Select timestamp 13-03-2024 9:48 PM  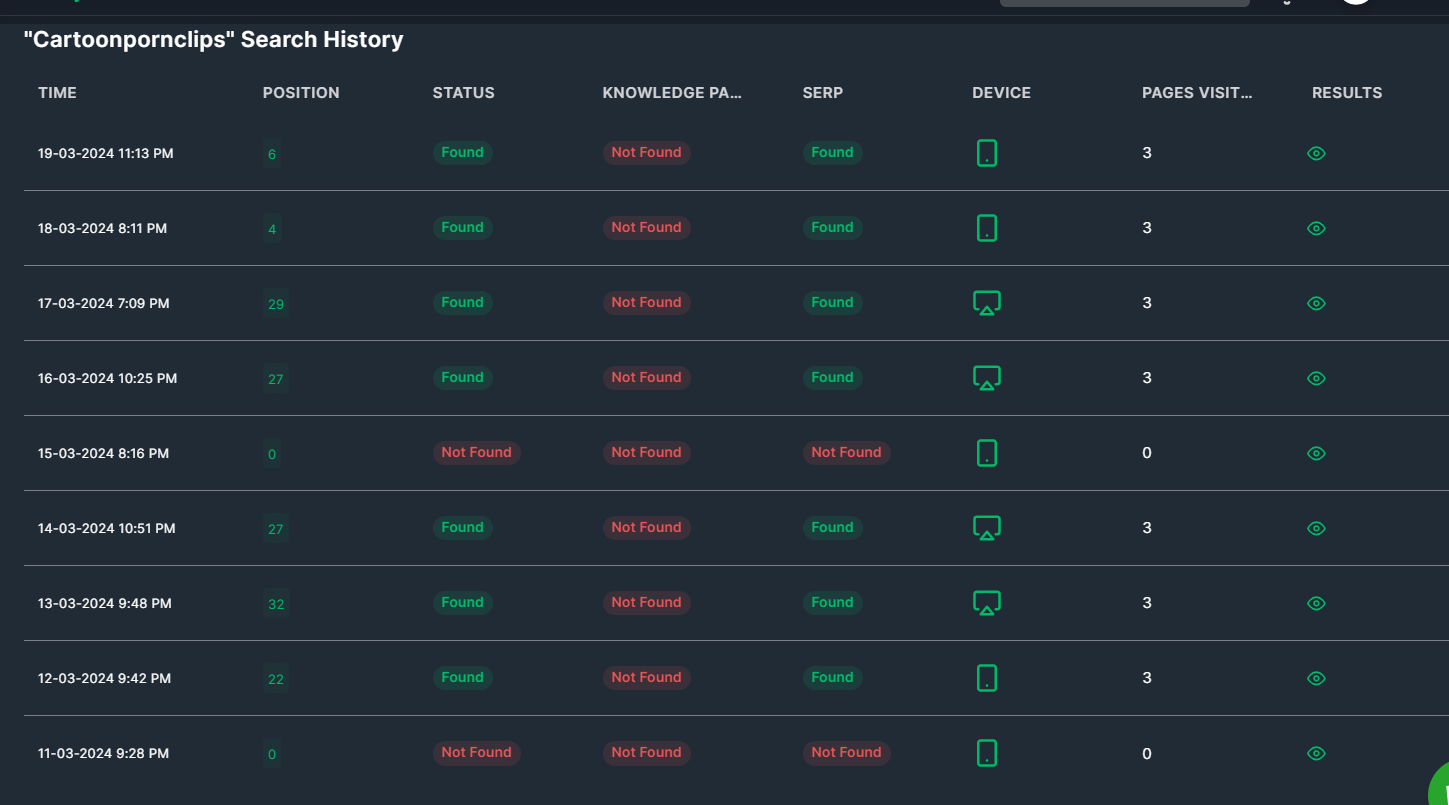click(x=105, y=604)
